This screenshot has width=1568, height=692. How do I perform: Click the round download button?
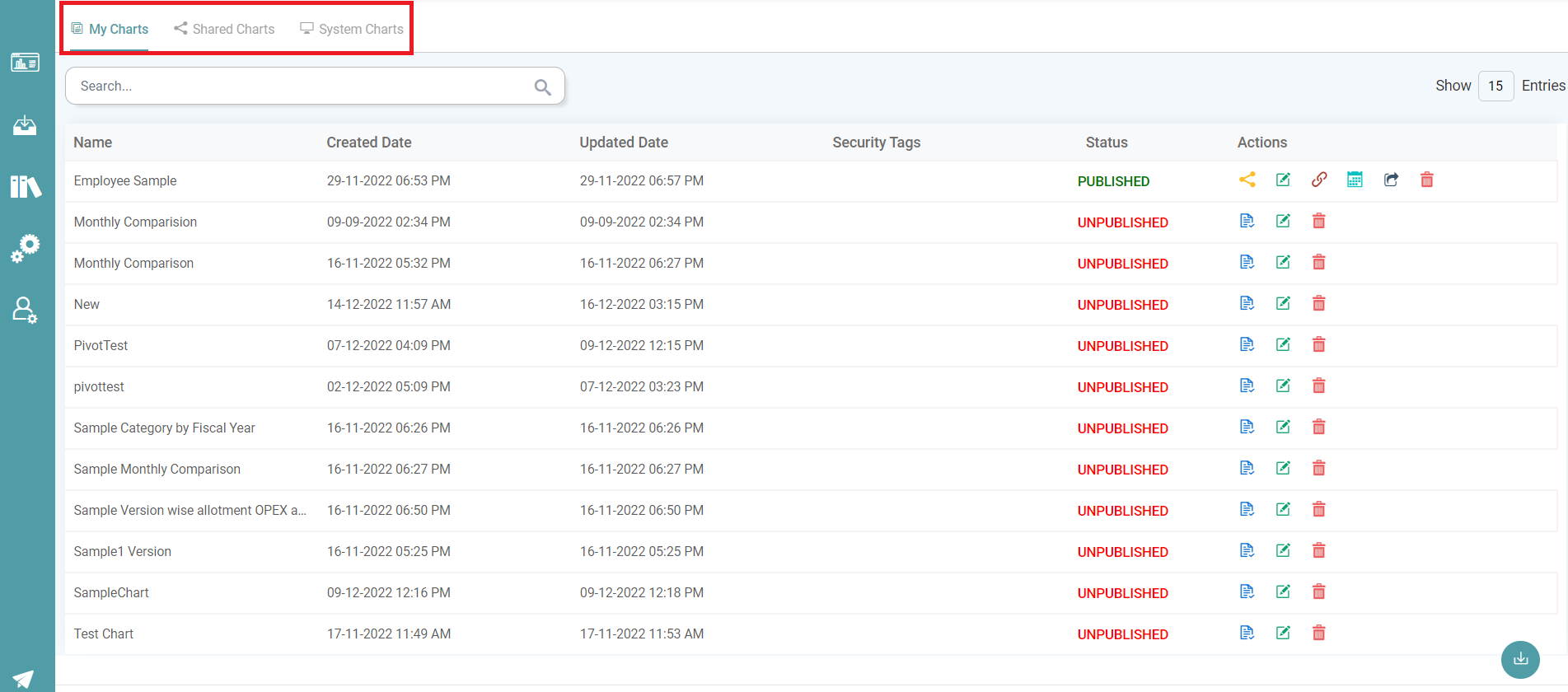(1519, 659)
